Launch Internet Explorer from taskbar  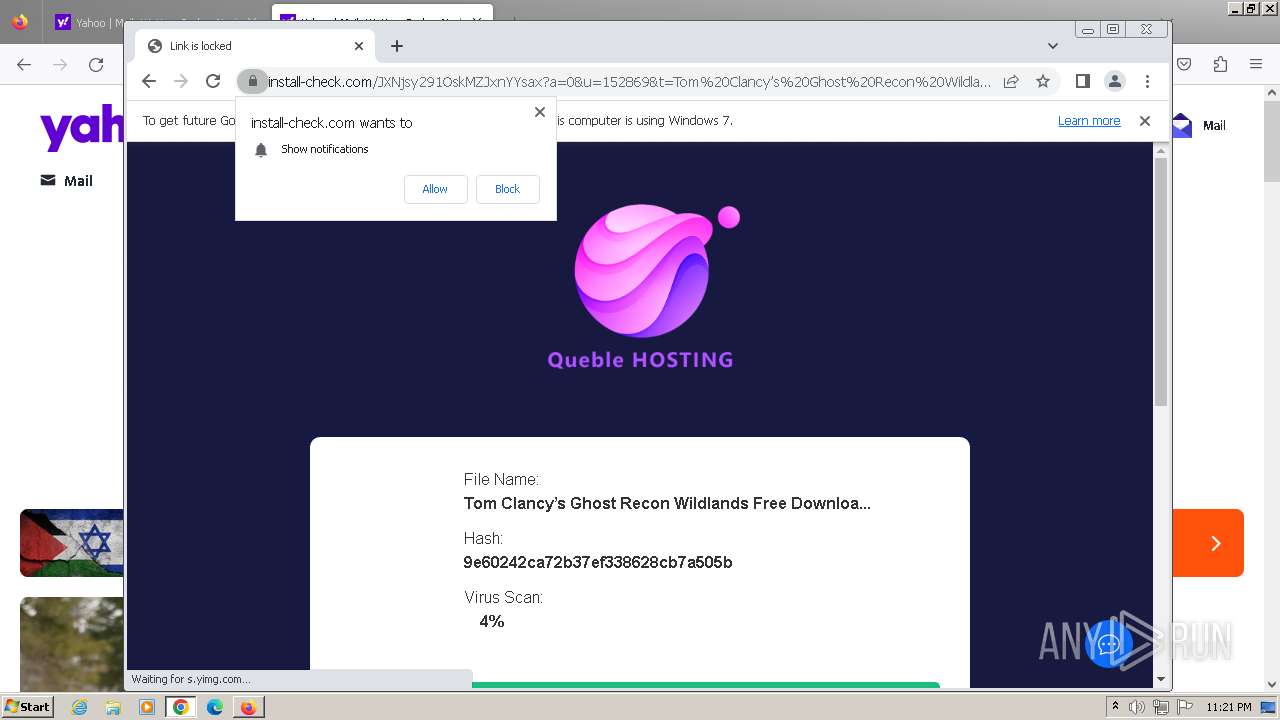coord(80,707)
